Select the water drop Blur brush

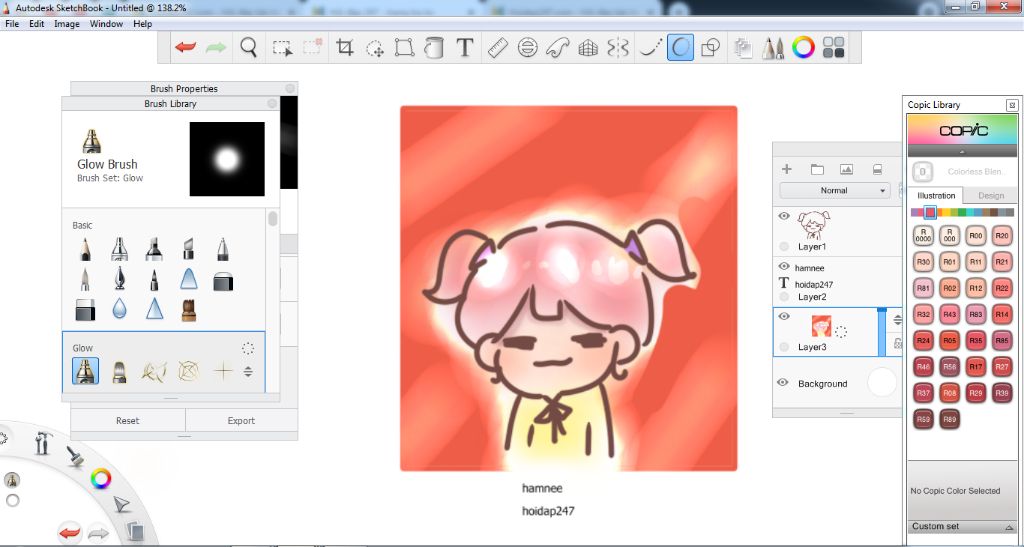[x=120, y=309]
